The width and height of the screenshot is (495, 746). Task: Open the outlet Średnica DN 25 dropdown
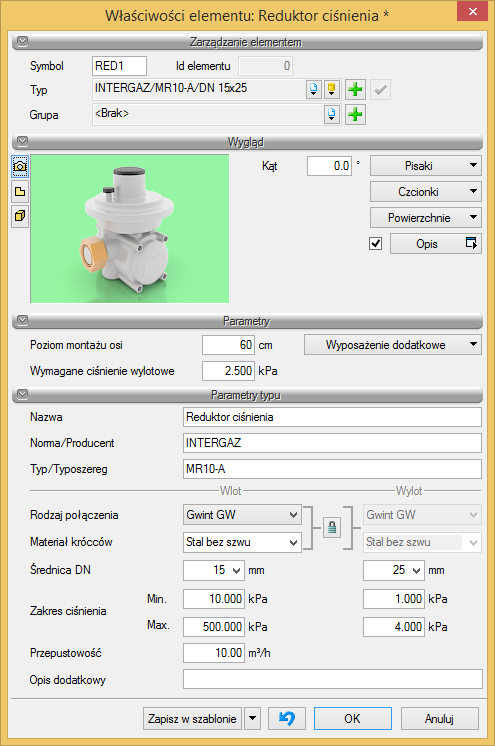coord(394,570)
